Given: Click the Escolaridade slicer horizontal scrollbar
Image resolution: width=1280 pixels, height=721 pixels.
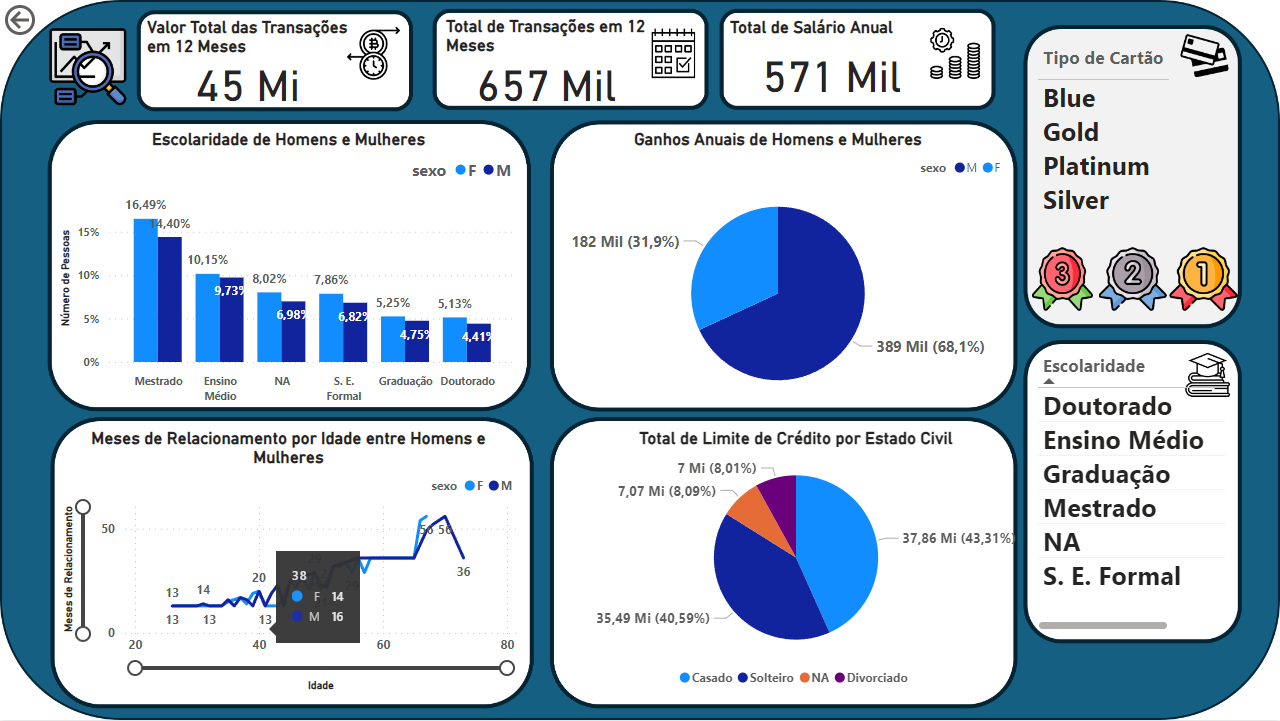Looking at the screenshot, I should 1103,626.
